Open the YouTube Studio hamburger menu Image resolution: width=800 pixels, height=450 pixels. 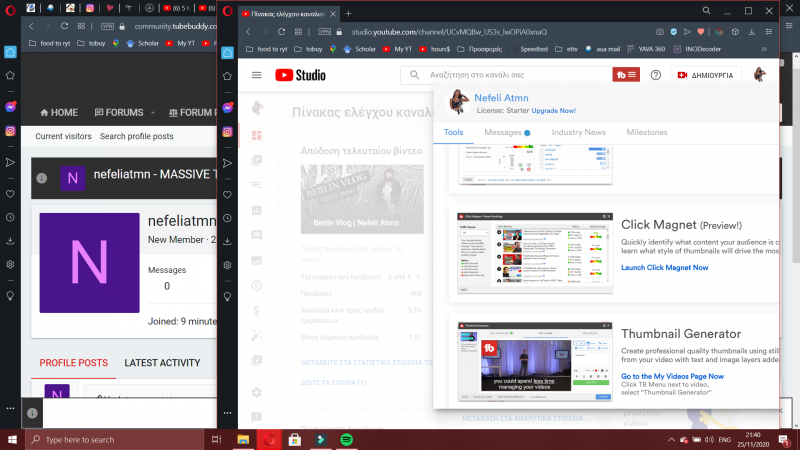(x=257, y=75)
